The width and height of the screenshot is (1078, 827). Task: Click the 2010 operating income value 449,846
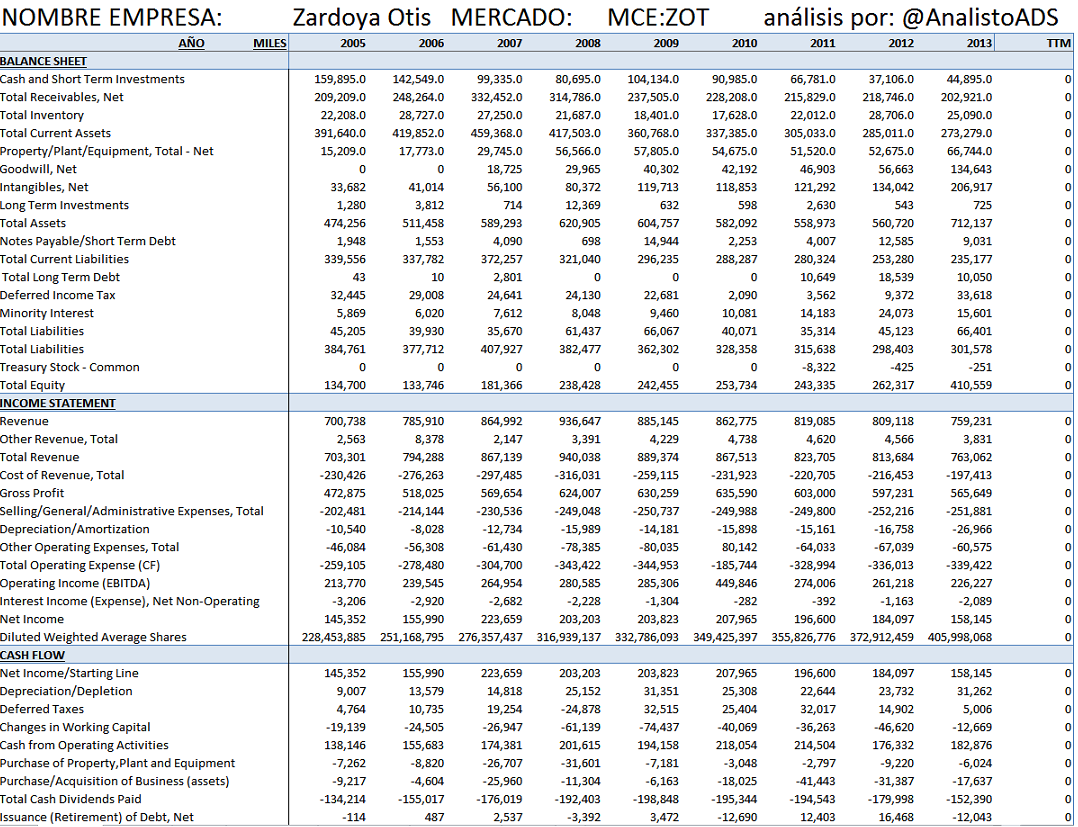(736, 583)
